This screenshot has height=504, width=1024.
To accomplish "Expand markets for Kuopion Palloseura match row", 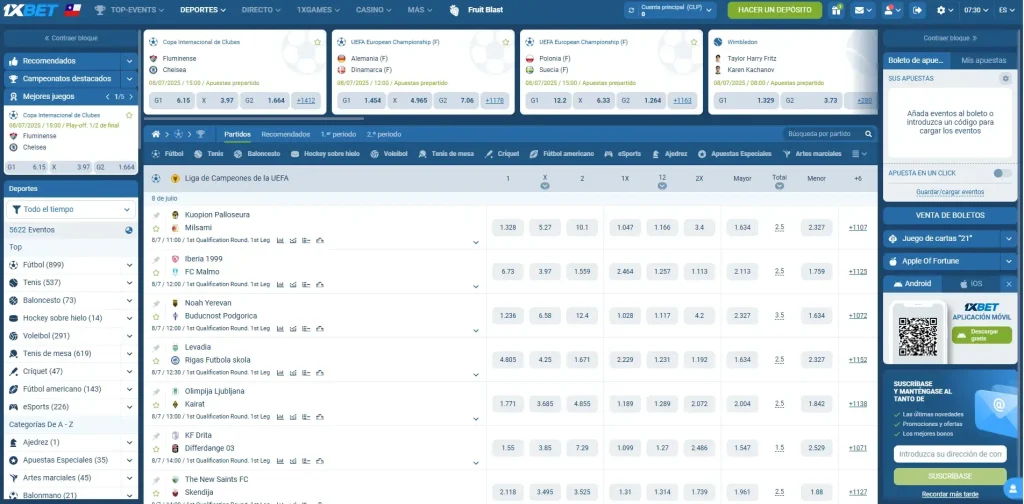I will point(475,243).
